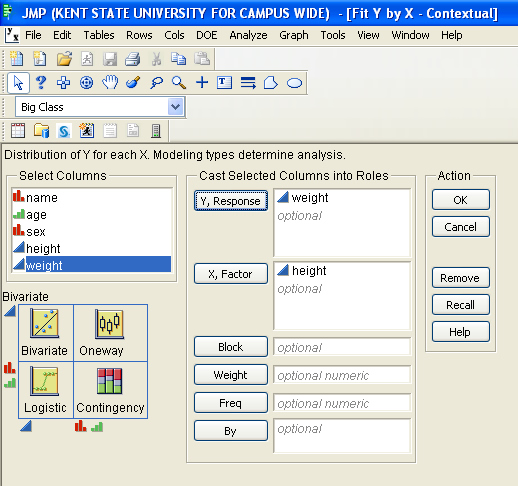
Task: Click the SAS 'S' icon
Action: click(64, 131)
